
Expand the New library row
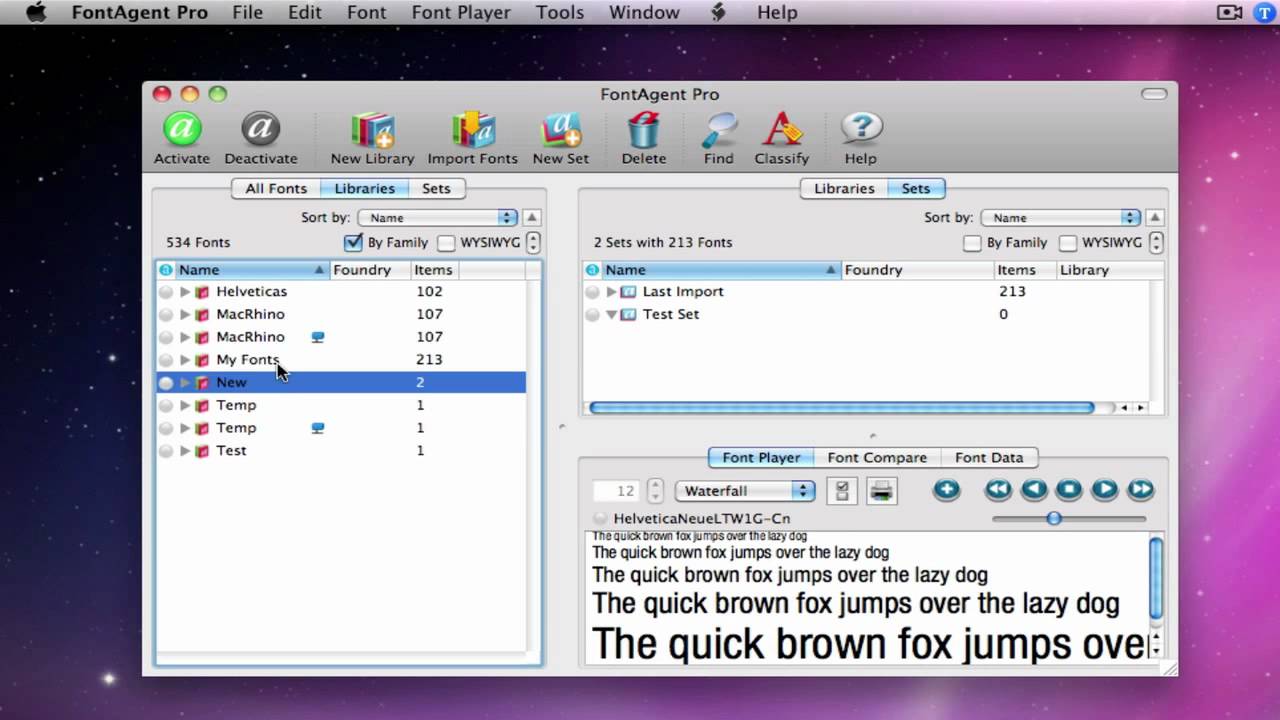click(x=185, y=382)
